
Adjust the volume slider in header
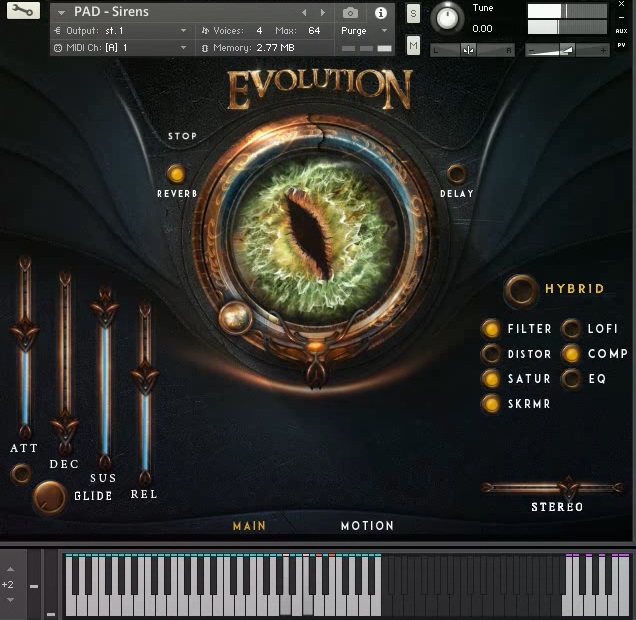coord(567,50)
